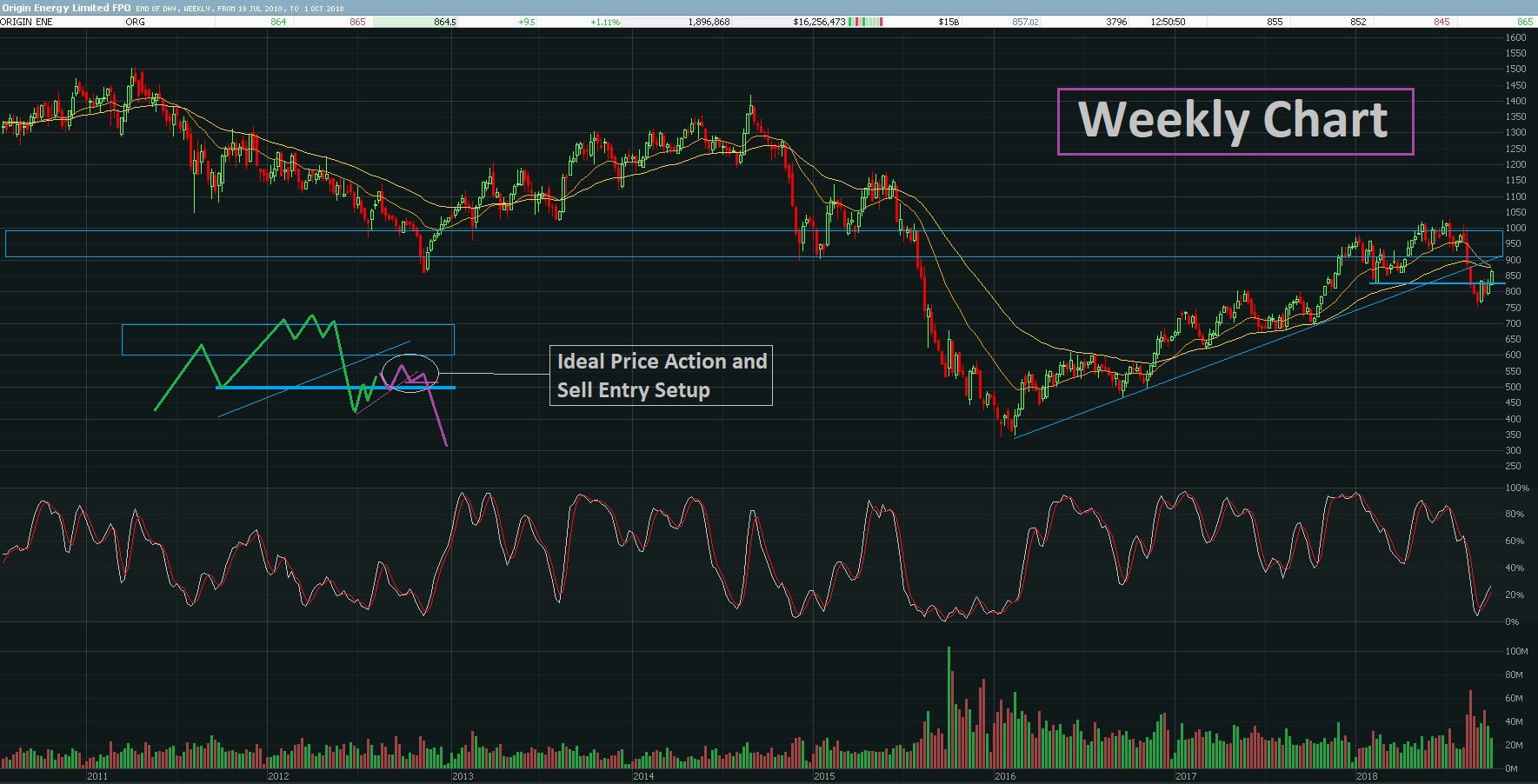Click the "1000" price axis label
The height and width of the screenshot is (784, 1538).
(1515, 228)
